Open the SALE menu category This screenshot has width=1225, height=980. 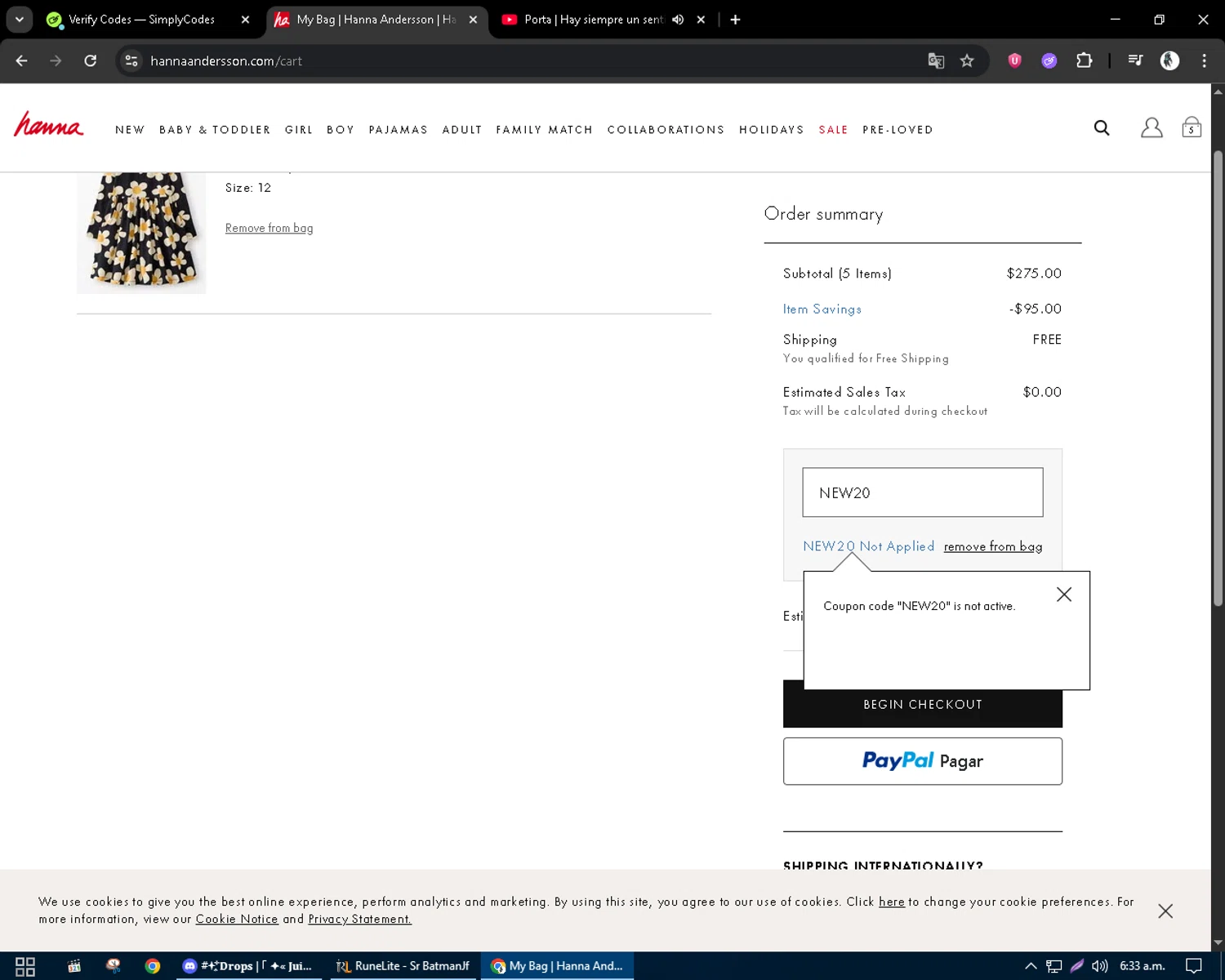coord(834,130)
